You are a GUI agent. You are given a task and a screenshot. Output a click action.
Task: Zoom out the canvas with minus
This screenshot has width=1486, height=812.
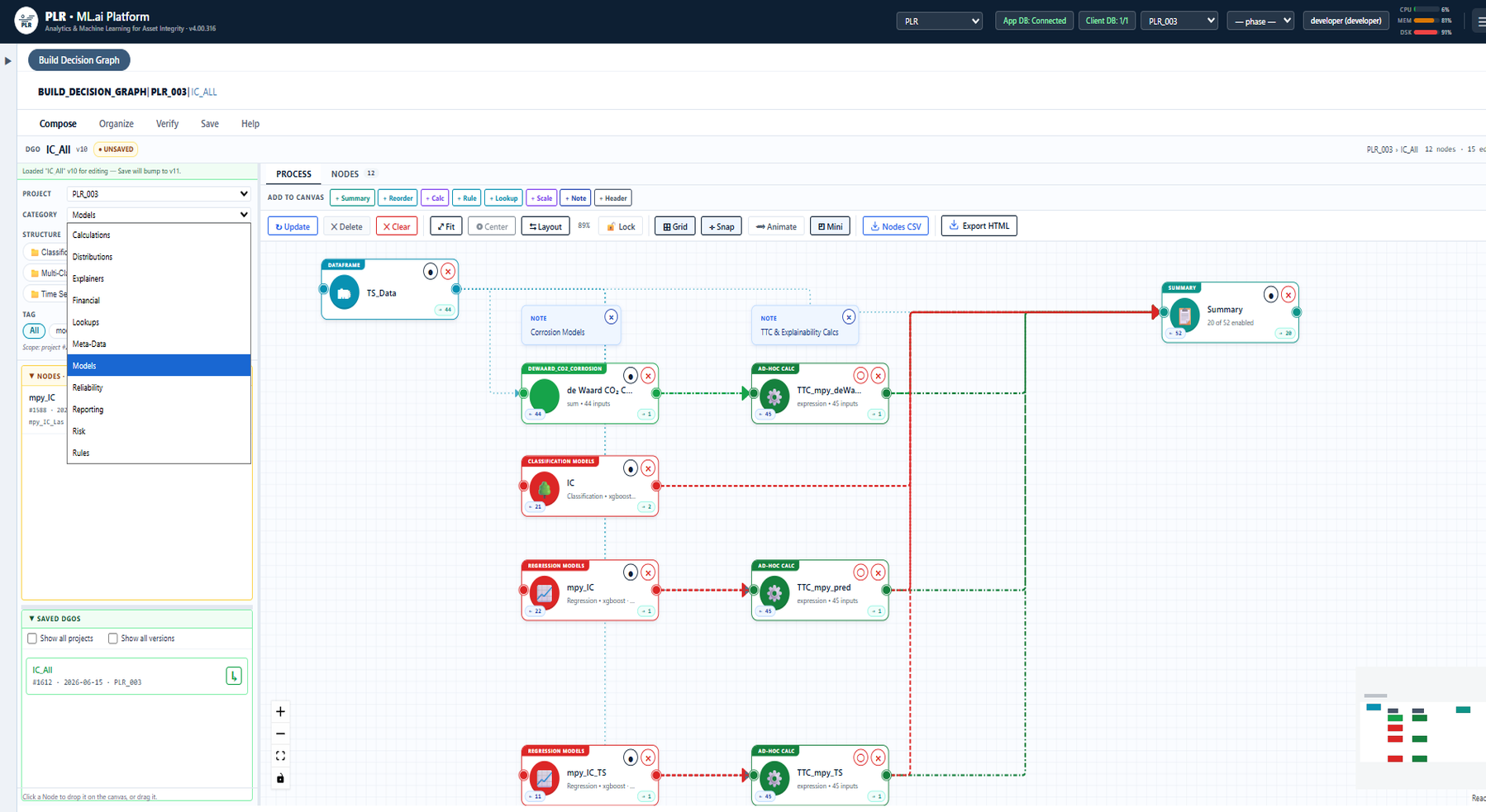point(280,734)
